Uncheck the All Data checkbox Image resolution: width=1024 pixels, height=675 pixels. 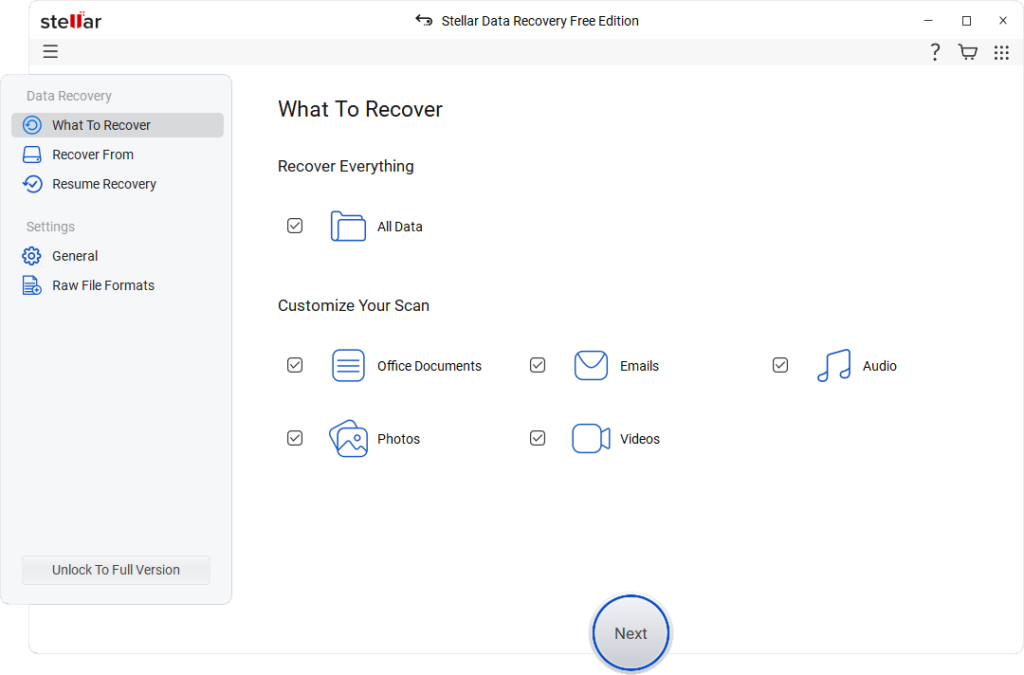tap(295, 226)
